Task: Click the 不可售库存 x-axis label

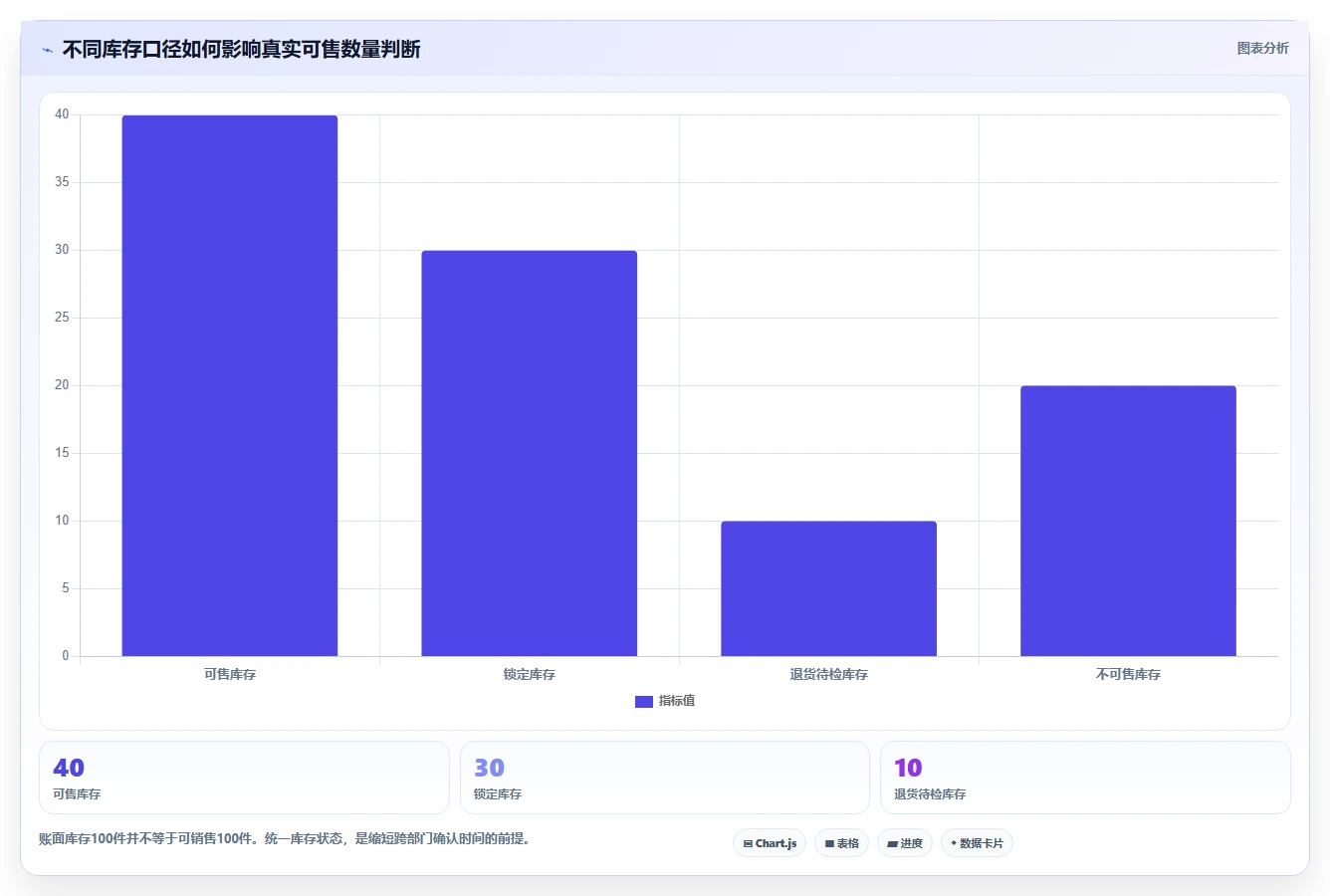Action: pos(1128,674)
